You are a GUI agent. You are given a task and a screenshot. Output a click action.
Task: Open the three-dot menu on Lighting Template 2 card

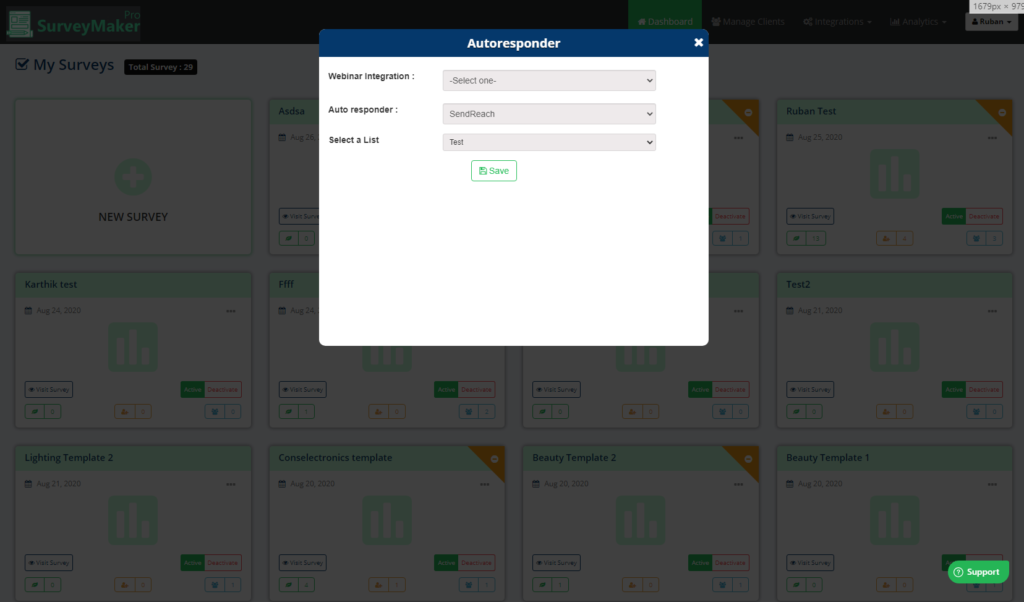231,484
